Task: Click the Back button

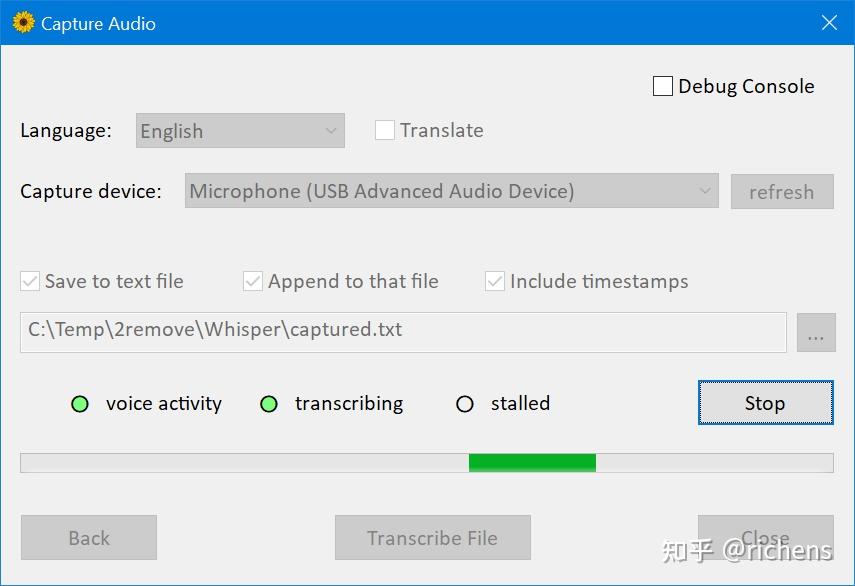Action: [88, 537]
